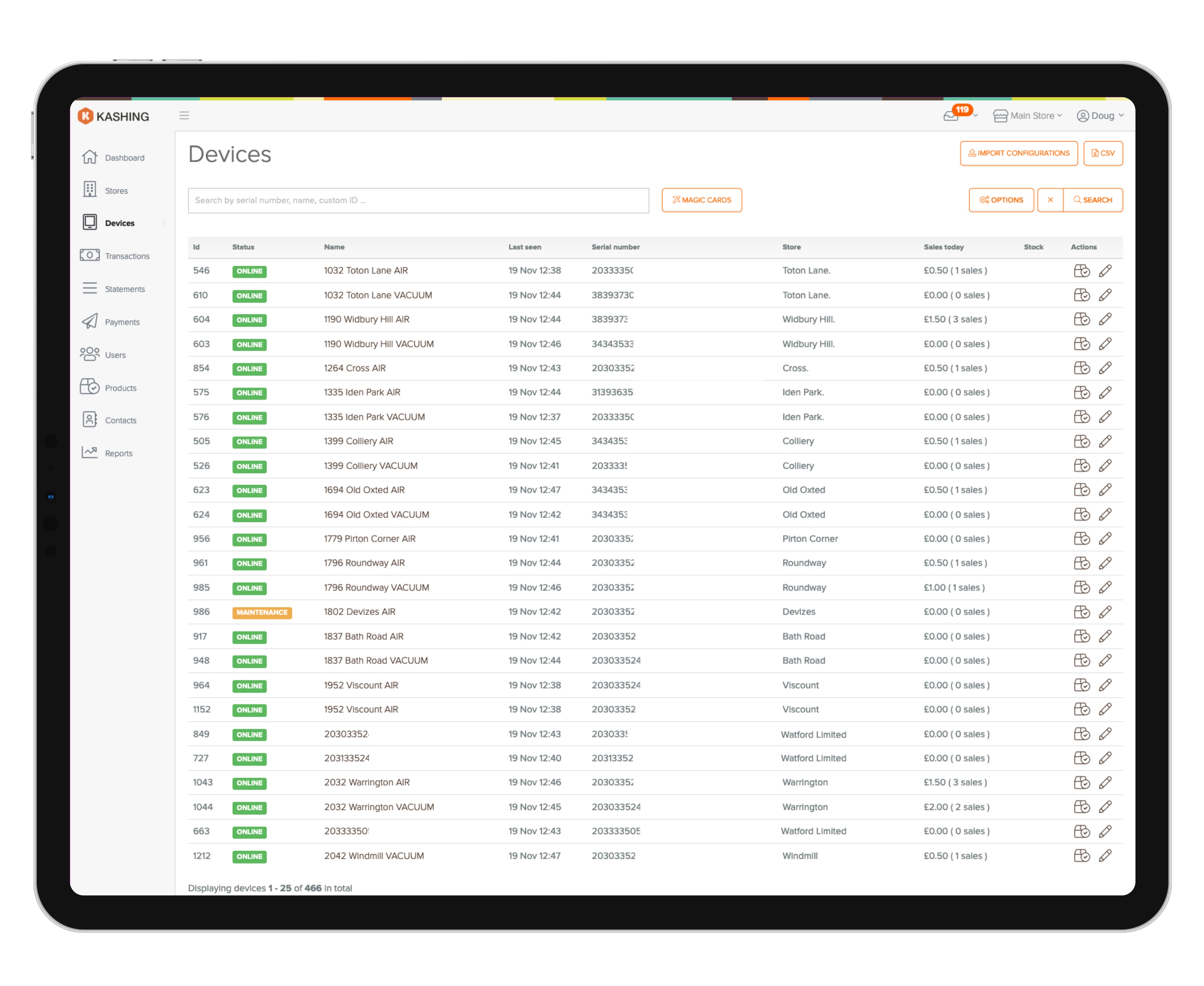Open products icon for device id 1152
Viewport: 1204px width, 986px height.
point(1081,710)
